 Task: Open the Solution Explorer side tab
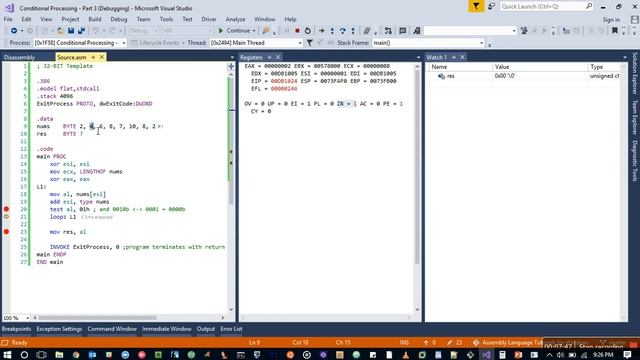click(635, 74)
